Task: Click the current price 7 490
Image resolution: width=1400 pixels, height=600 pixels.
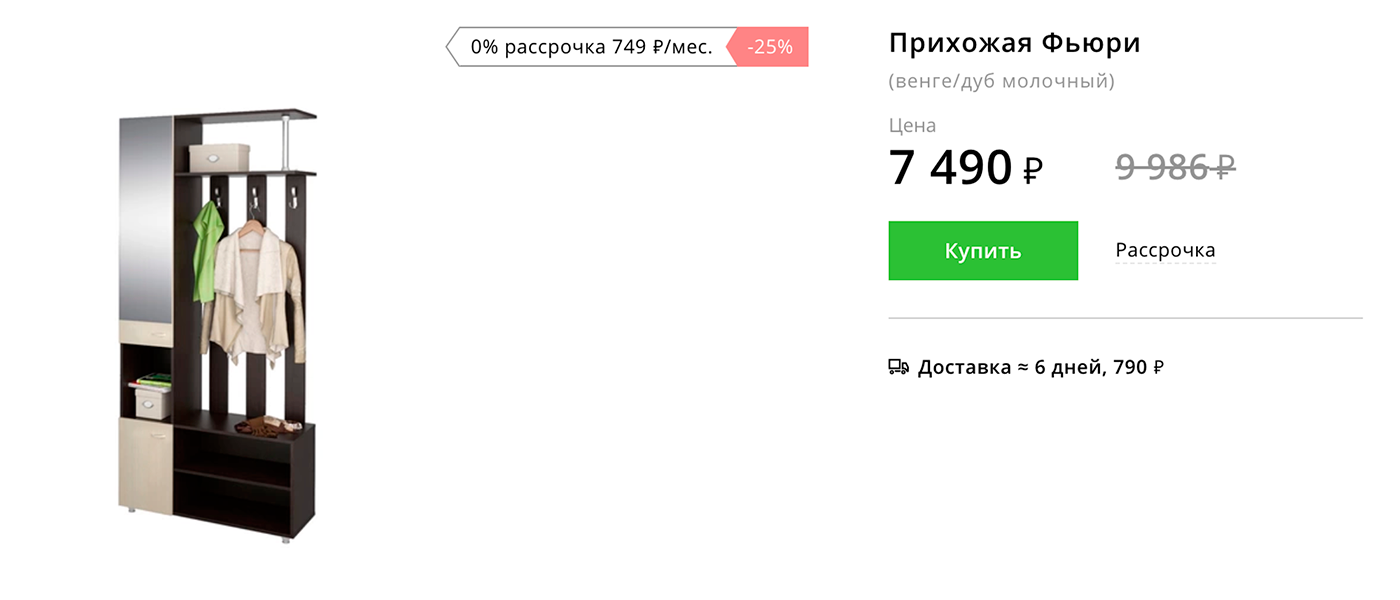Action: click(951, 167)
